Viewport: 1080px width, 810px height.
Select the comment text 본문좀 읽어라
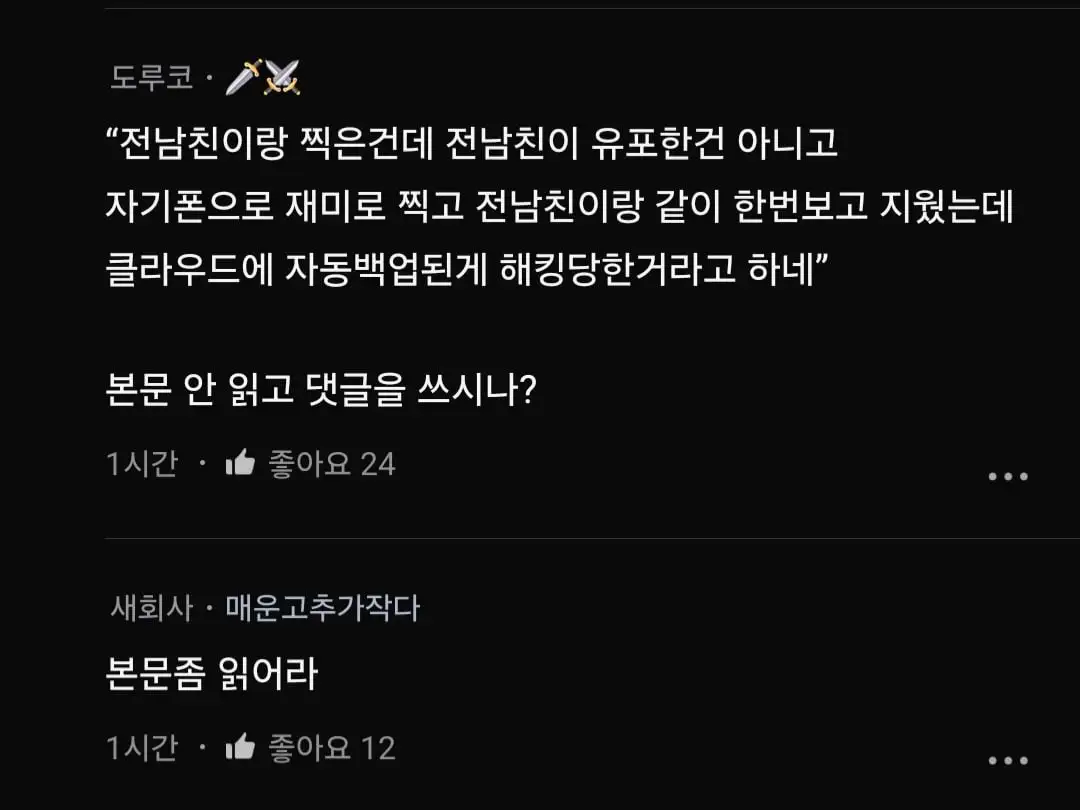212,673
